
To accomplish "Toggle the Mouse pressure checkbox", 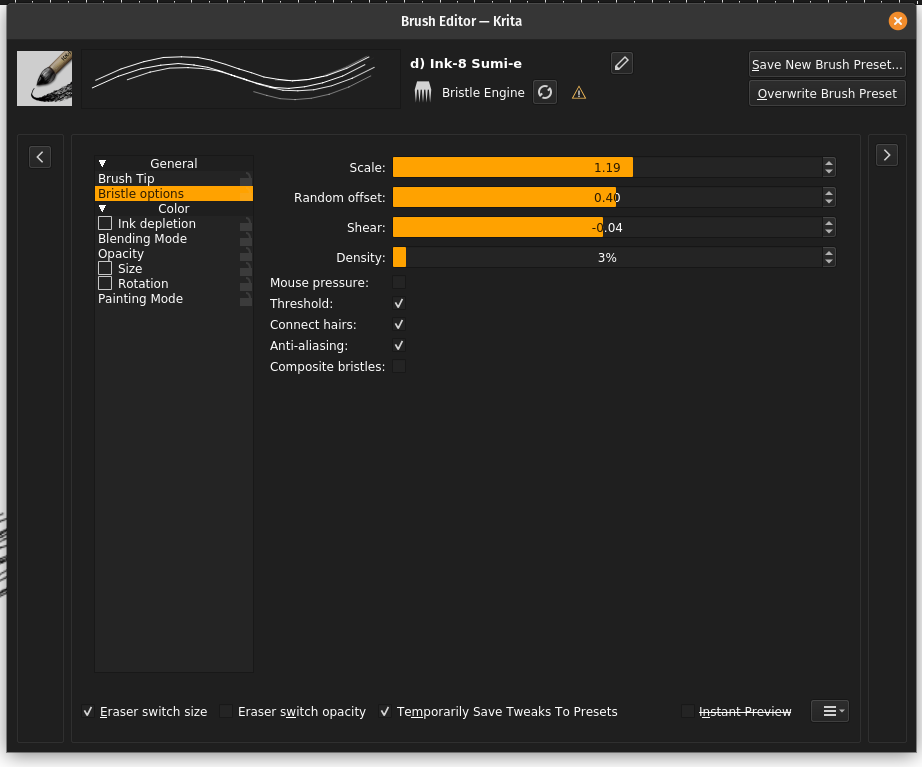I will point(399,283).
